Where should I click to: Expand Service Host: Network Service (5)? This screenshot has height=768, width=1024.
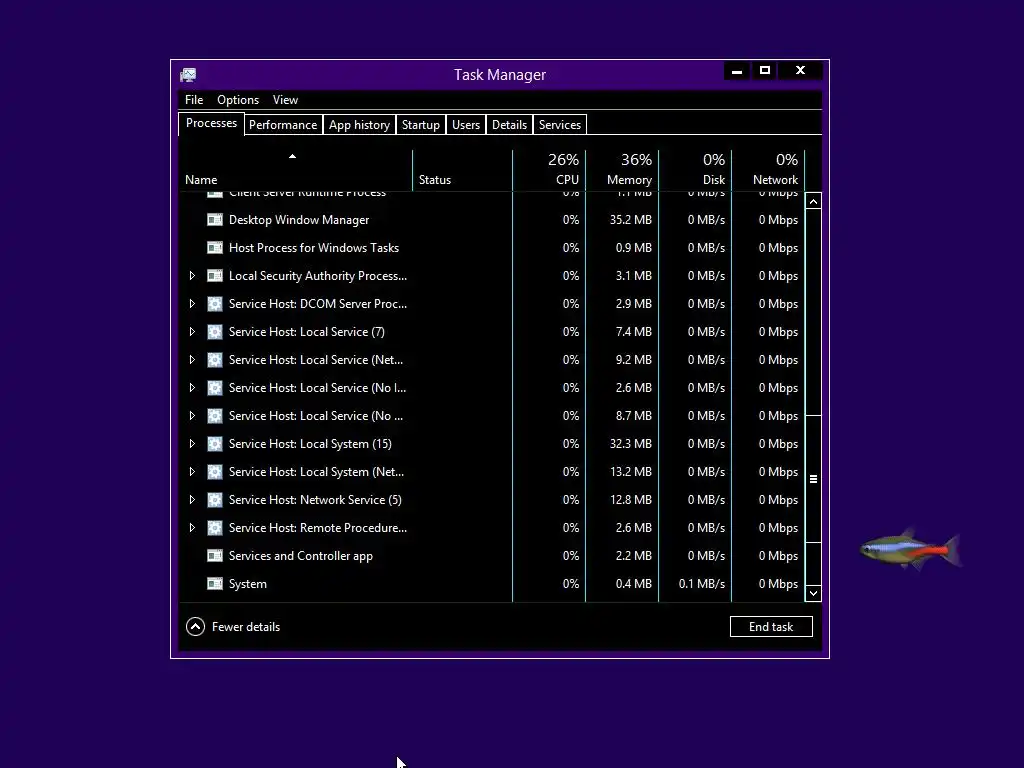click(x=192, y=500)
